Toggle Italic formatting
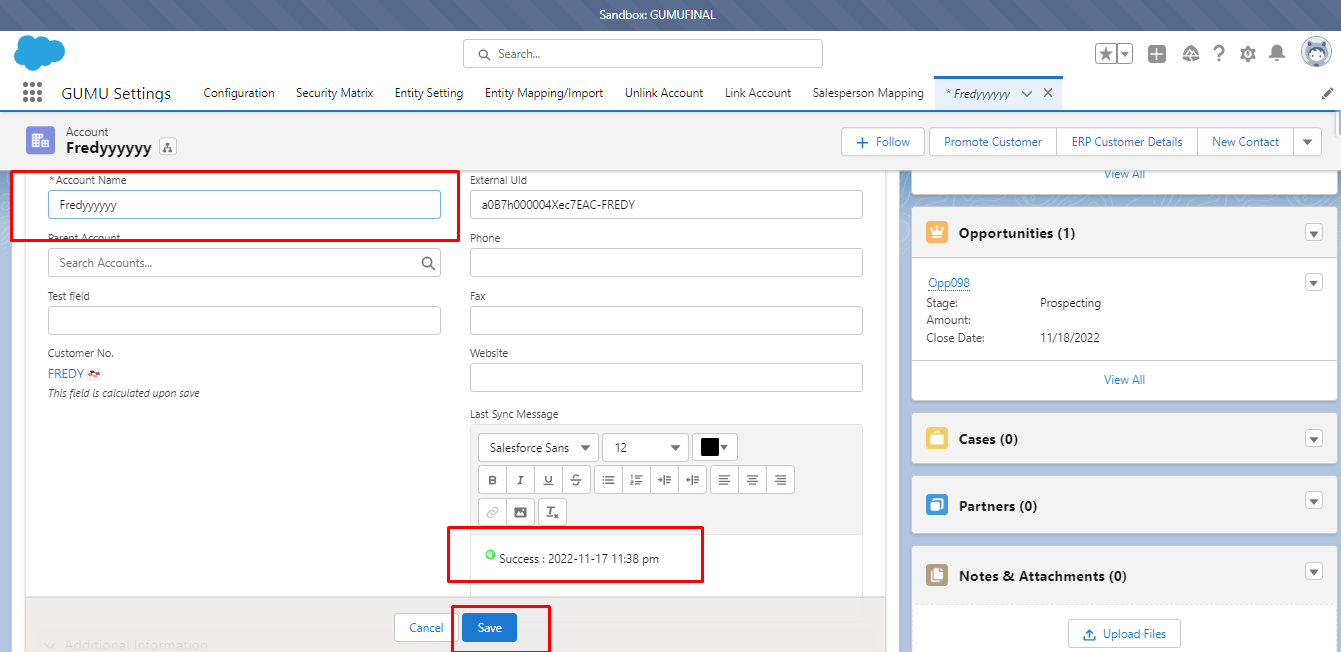The width and height of the screenshot is (1341, 652). pyautogui.click(x=520, y=480)
